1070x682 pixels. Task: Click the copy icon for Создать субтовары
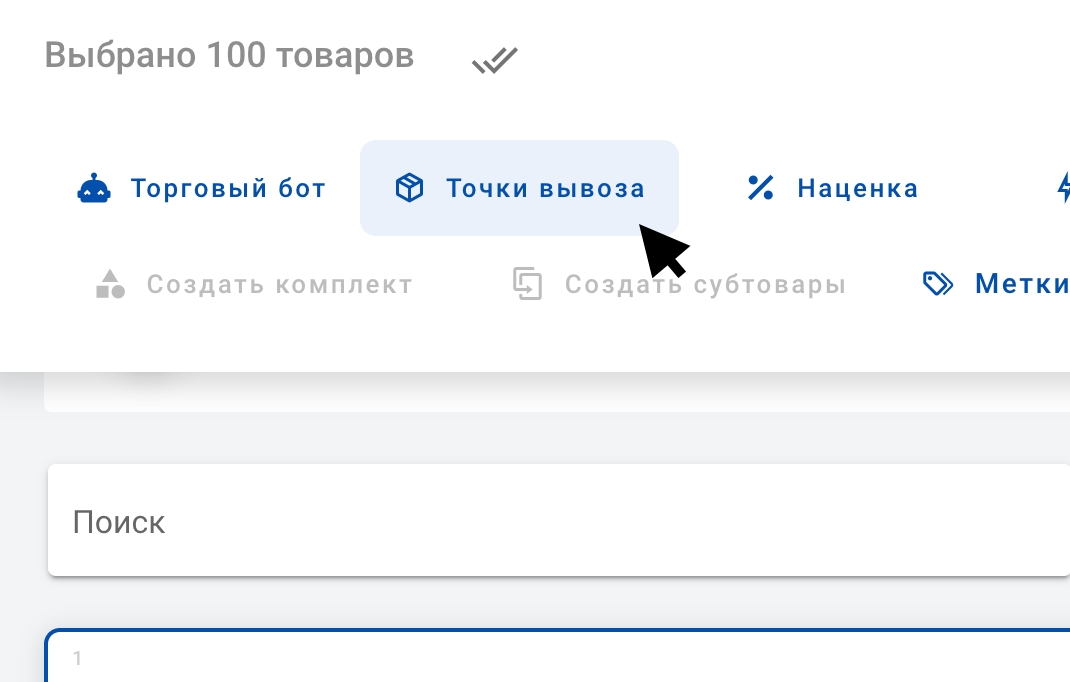tap(527, 284)
